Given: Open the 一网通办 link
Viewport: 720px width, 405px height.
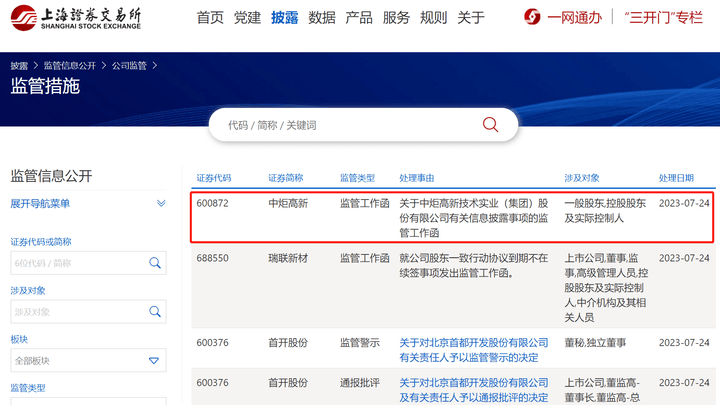Looking at the screenshot, I should point(574,18).
